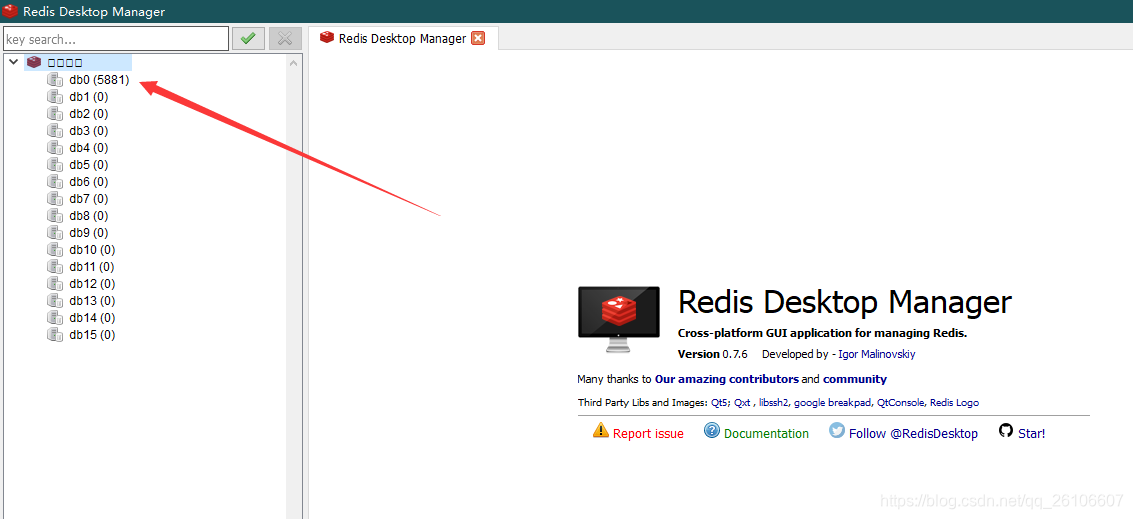Image resolution: width=1133 pixels, height=519 pixels.
Task: Open the google breakpad link
Action: click(x=832, y=403)
